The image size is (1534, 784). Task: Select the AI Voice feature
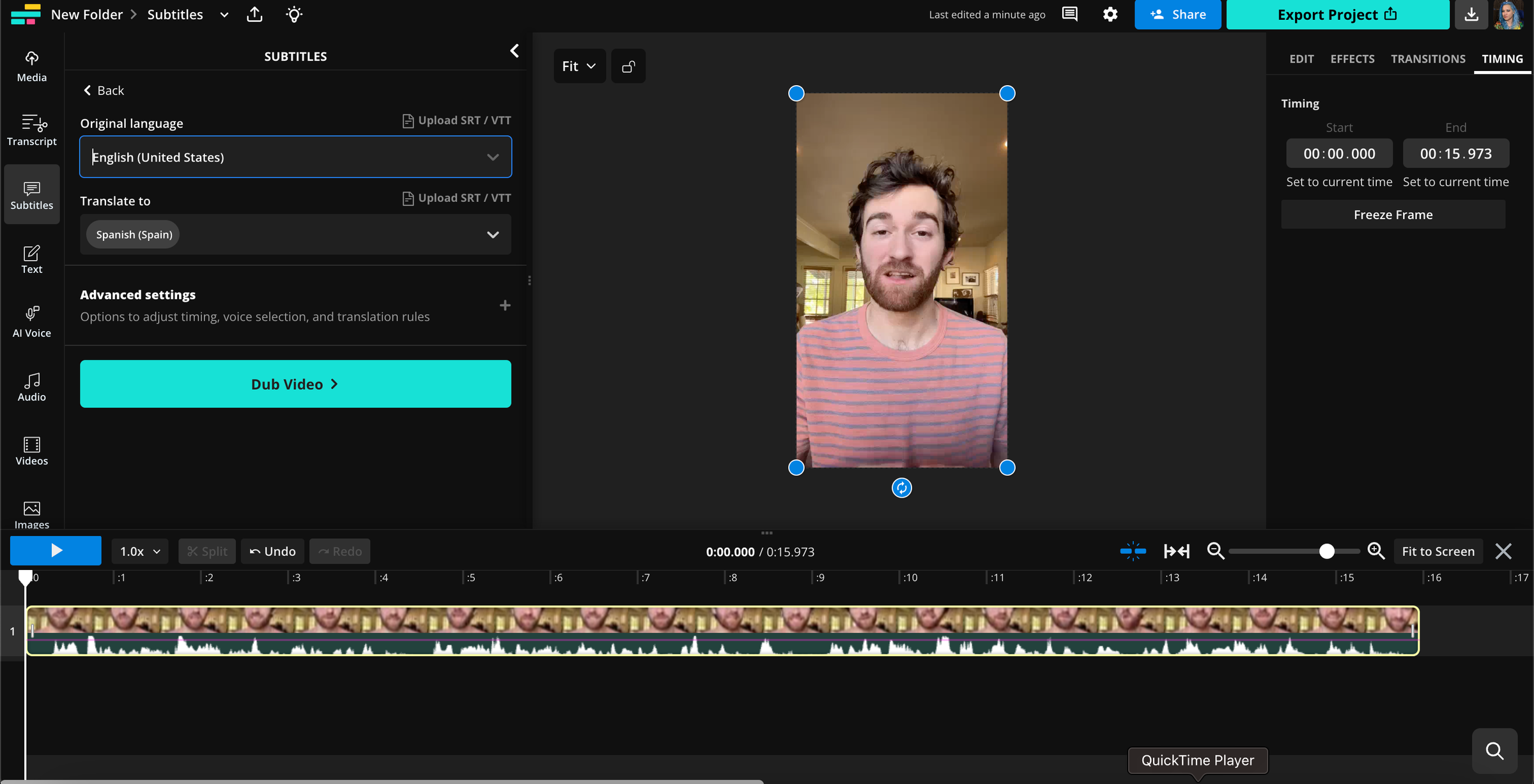[x=31, y=321]
